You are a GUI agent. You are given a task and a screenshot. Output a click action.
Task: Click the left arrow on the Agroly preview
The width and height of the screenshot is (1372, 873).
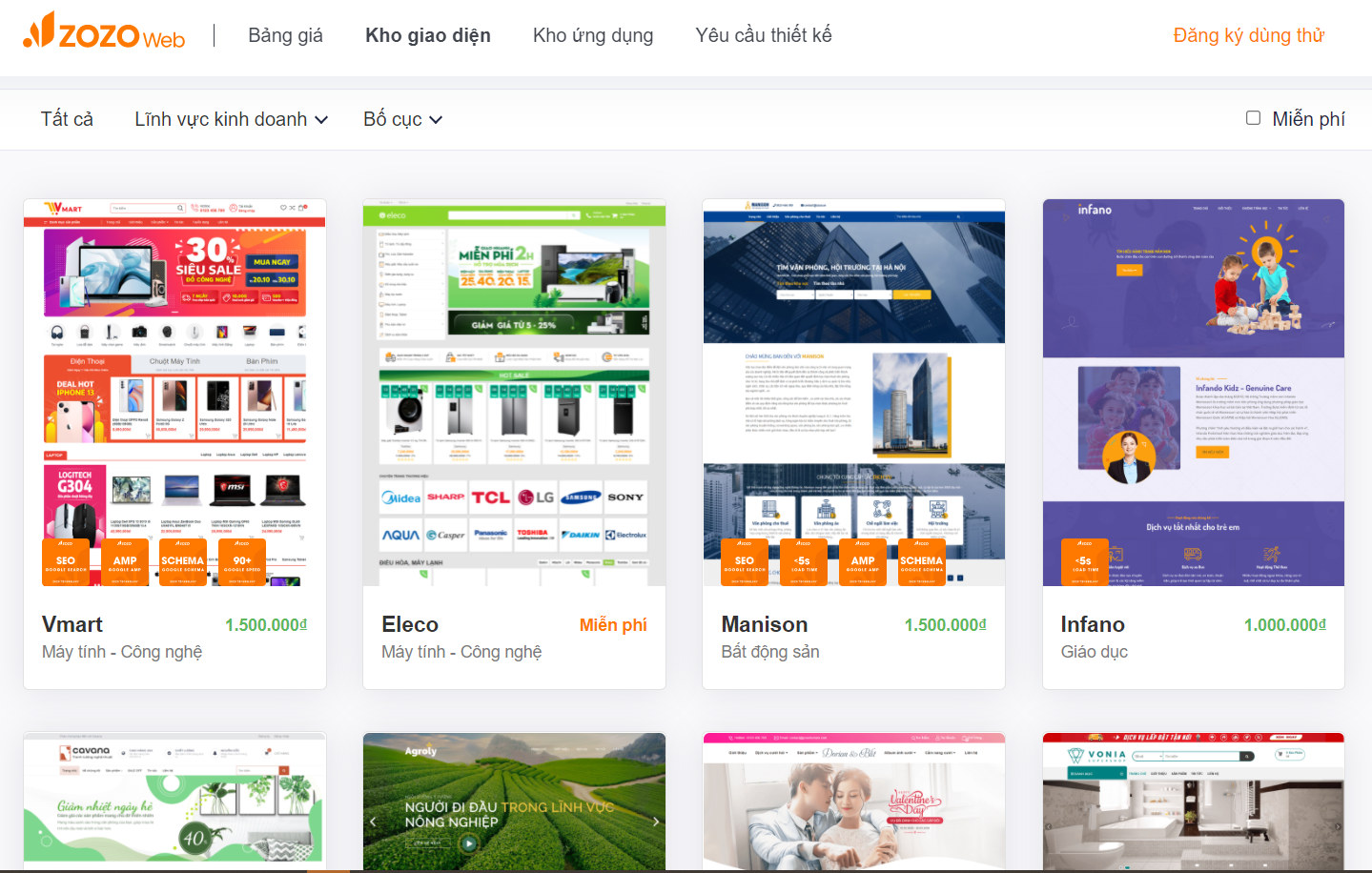pos(373,821)
